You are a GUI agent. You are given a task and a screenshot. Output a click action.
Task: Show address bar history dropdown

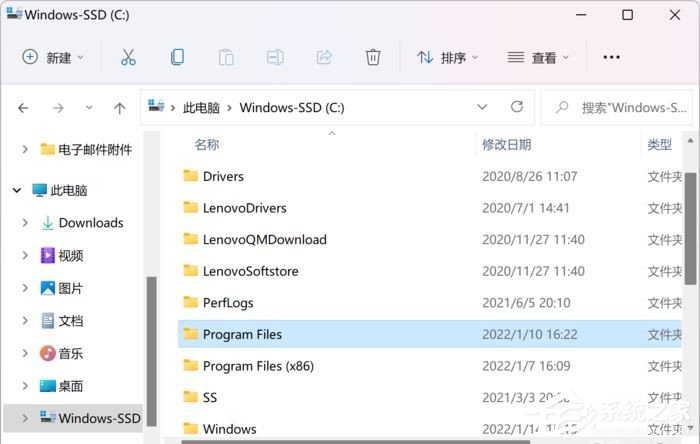coord(482,107)
